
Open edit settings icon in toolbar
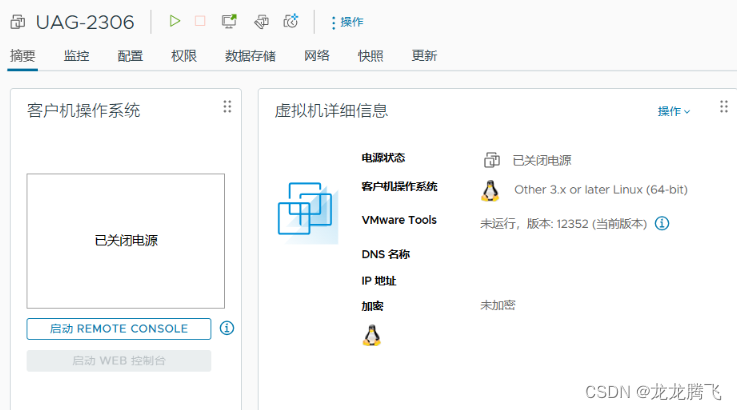click(261, 22)
